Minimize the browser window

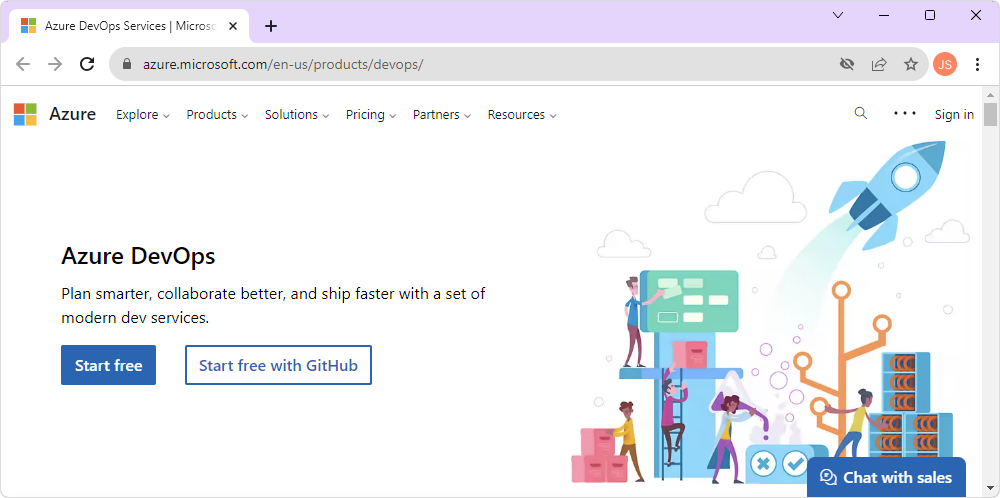pos(884,15)
